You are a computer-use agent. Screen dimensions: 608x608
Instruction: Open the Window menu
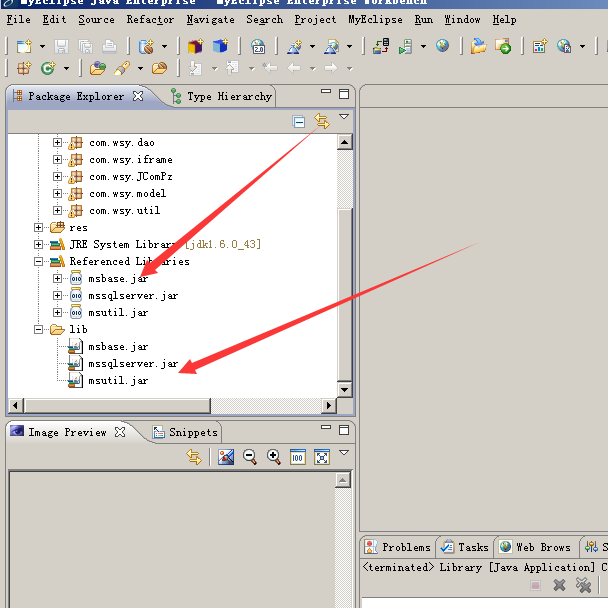pos(462,19)
